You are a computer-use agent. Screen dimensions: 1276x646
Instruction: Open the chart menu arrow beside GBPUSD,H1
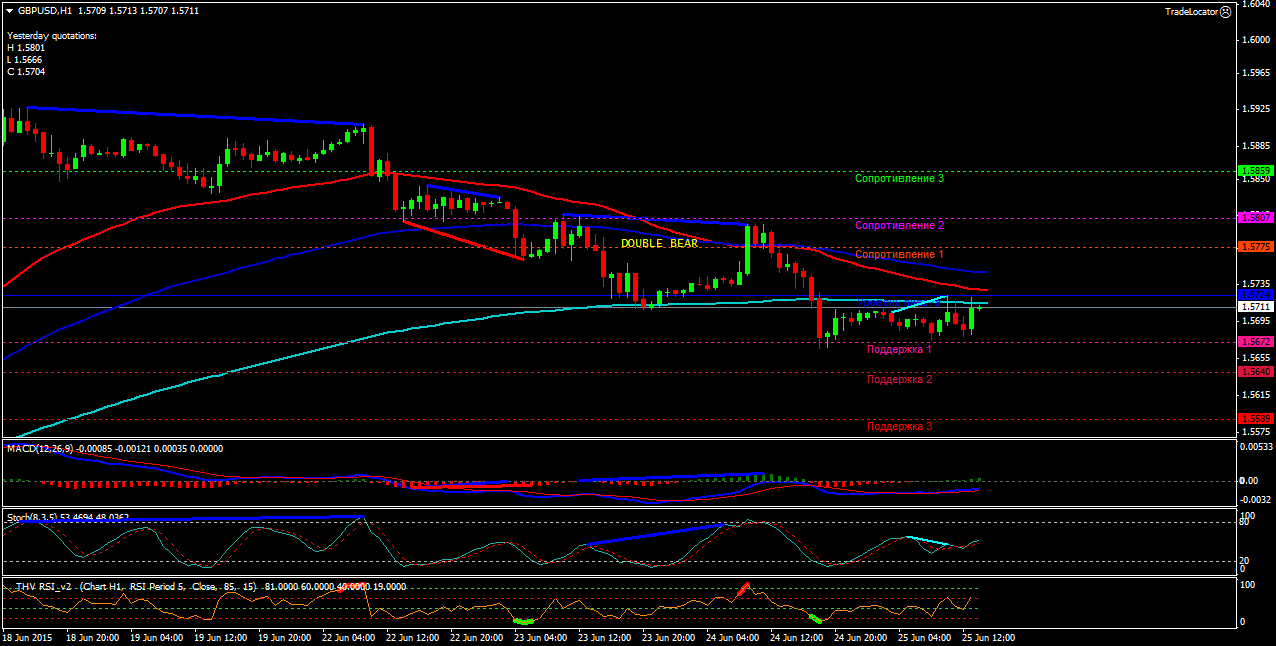point(9,11)
